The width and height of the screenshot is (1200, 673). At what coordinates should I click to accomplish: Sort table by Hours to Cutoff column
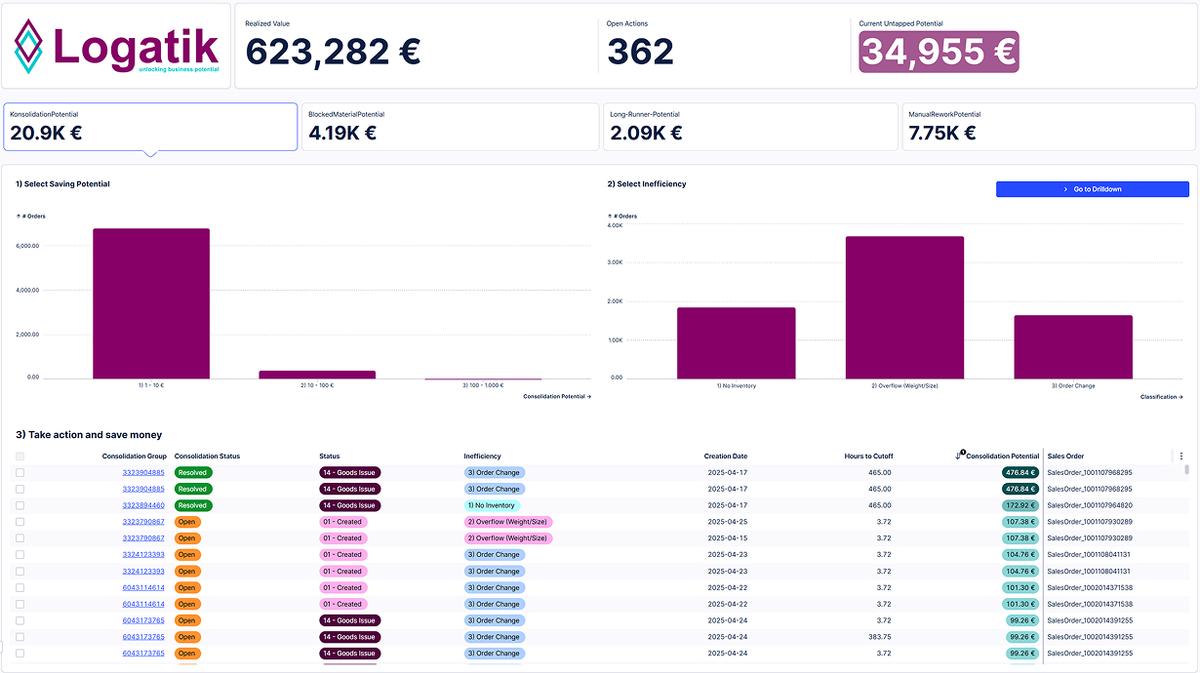(x=868, y=456)
